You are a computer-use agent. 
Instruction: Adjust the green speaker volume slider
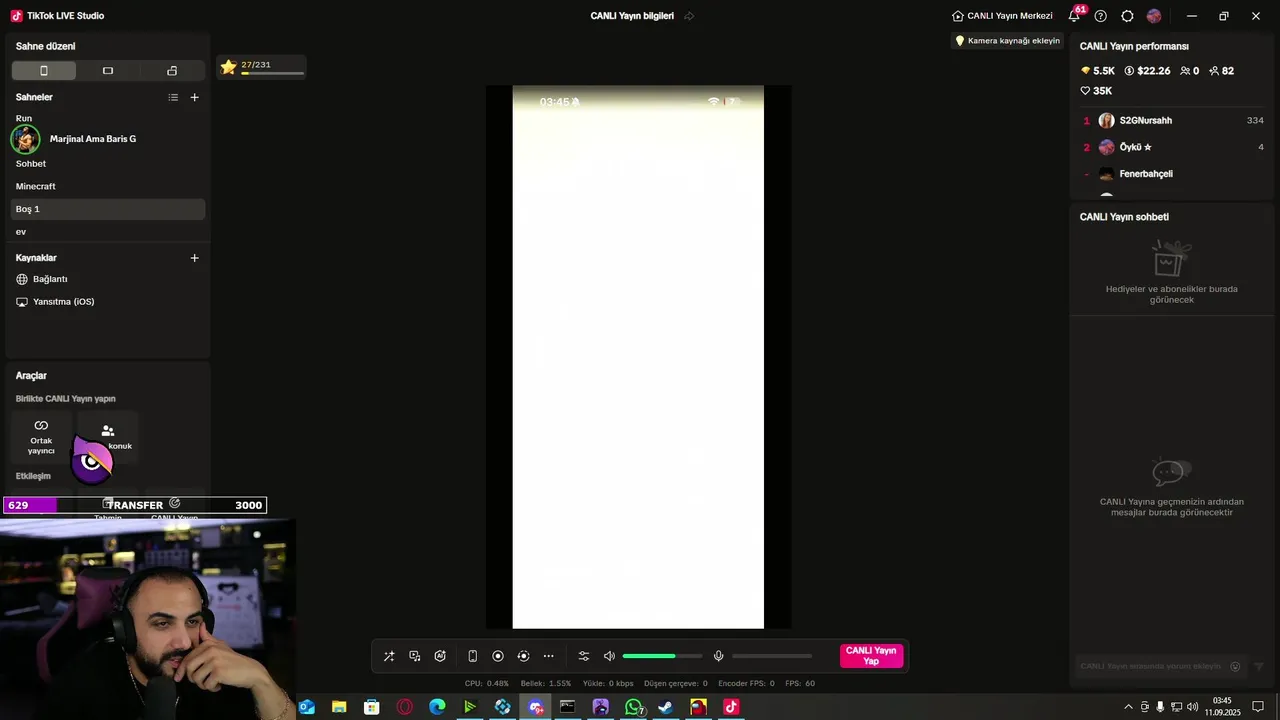[662, 656]
